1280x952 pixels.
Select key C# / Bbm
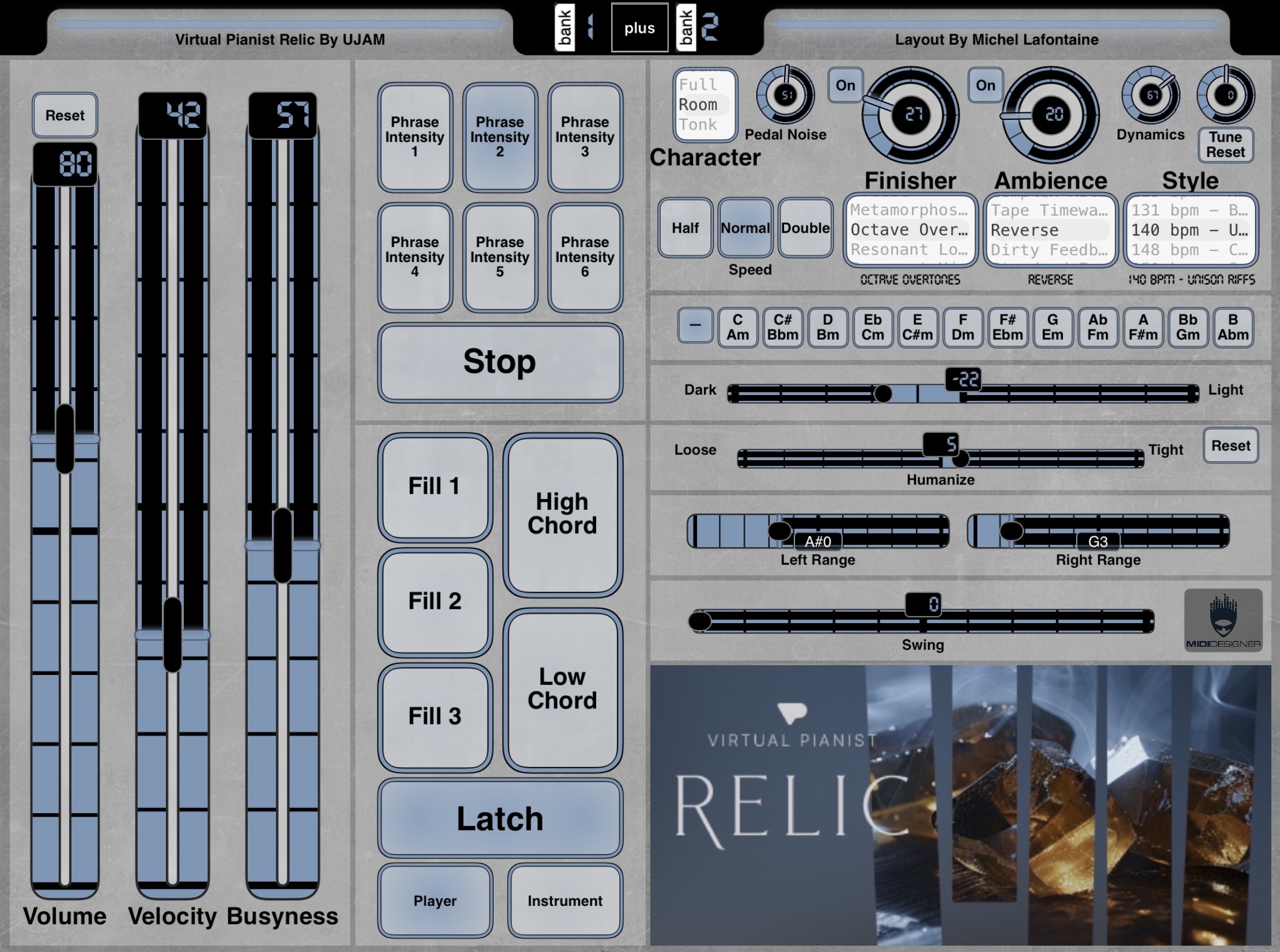[x=783, y=327]
